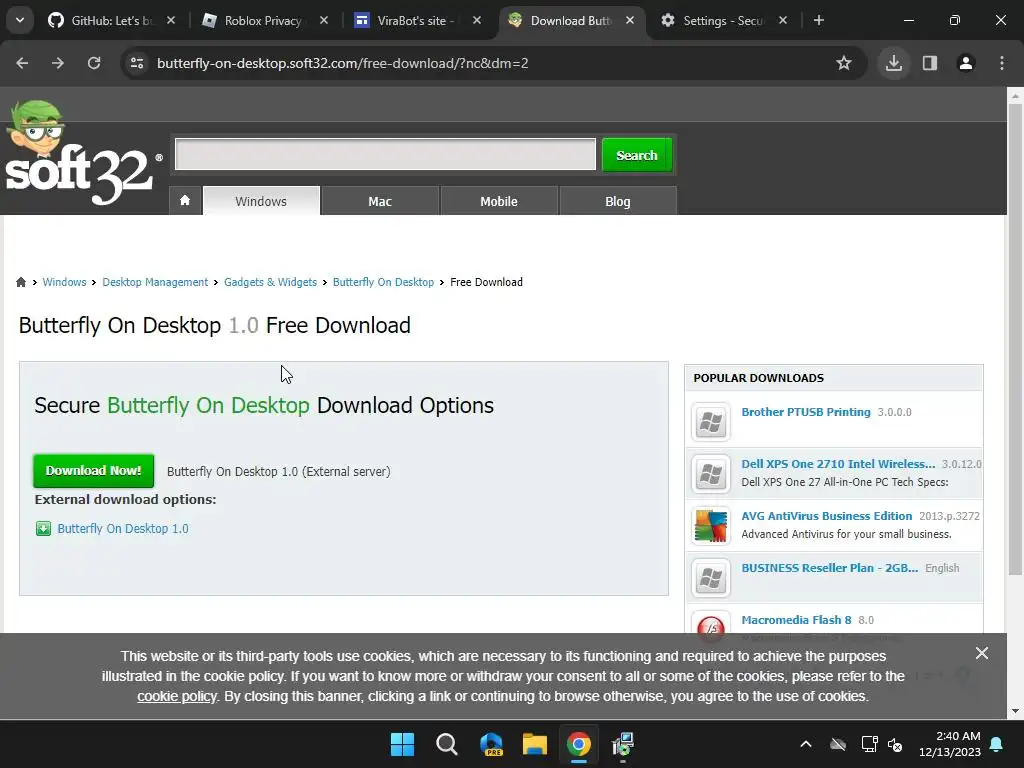Screen dimensions: 1024x768
Task: Open Butterfly On Desktop breadcrumb link
Action: pos(383,282)
